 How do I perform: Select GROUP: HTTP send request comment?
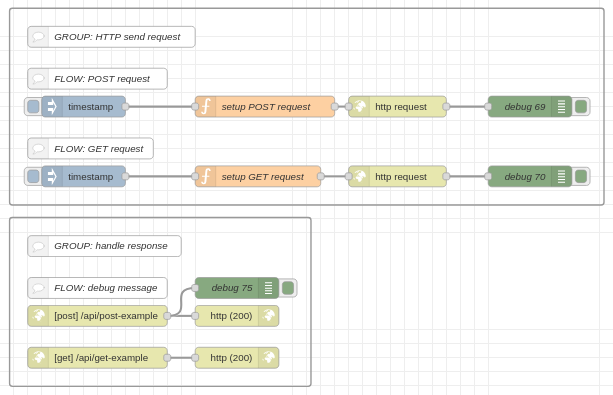click(x=111, y=37)
